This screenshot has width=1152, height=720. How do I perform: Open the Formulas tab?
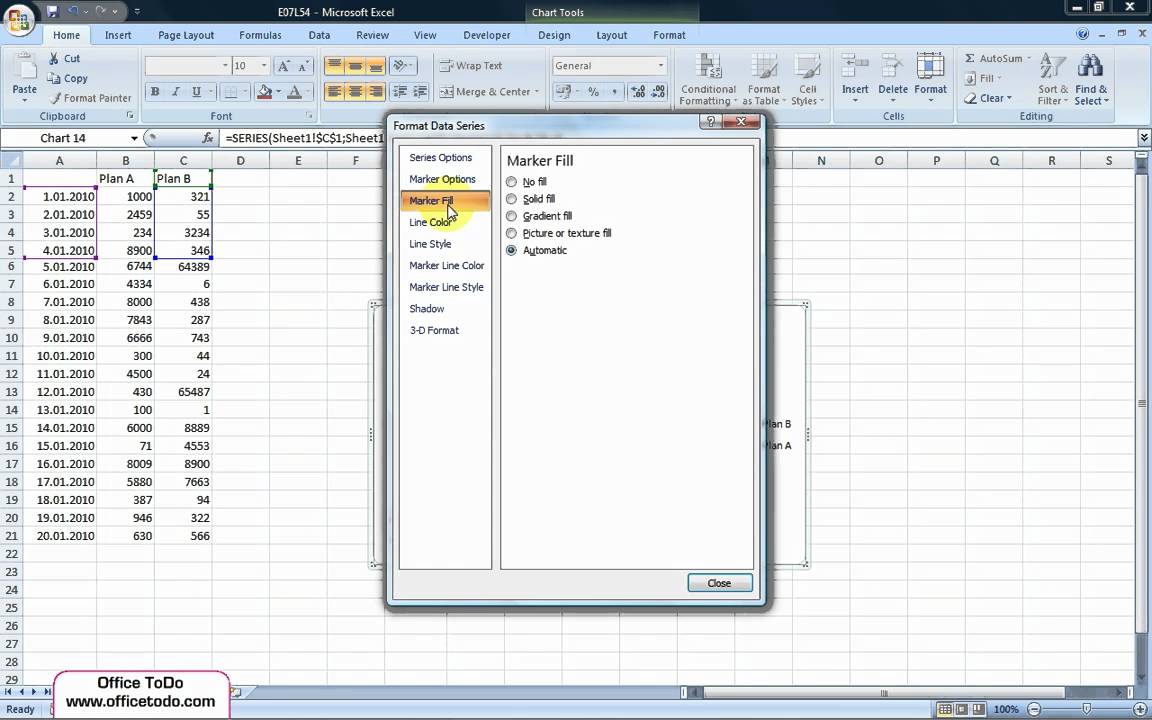260,35
